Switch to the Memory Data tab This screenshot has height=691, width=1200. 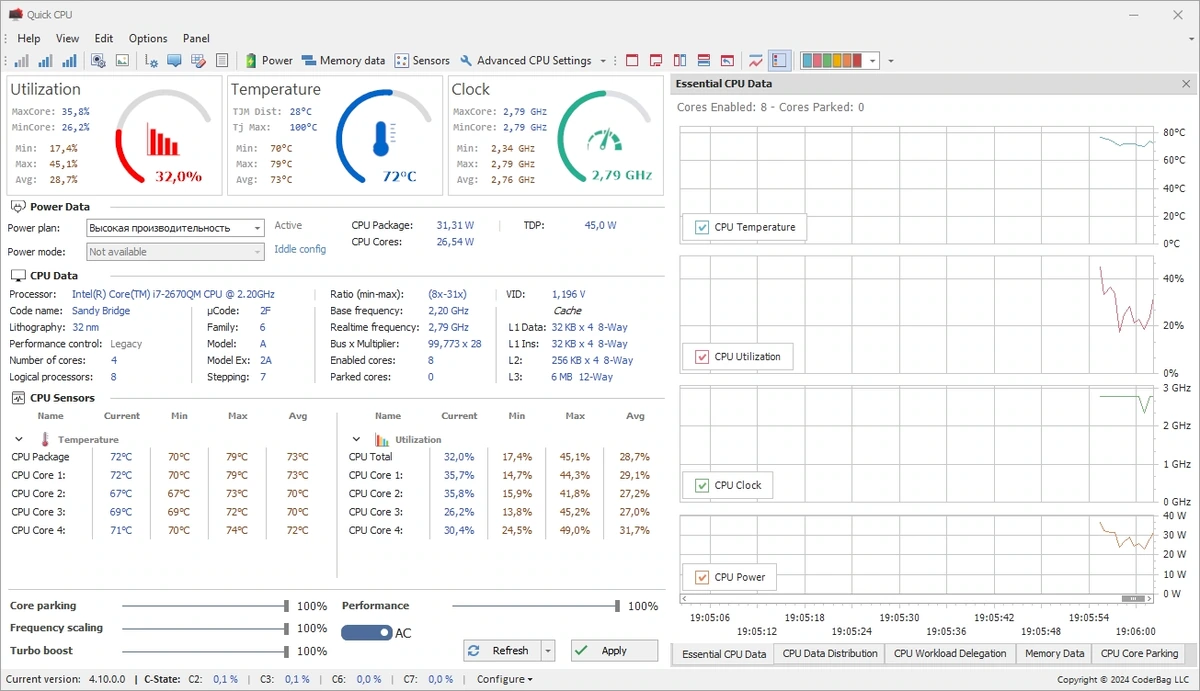click(x=1054, y=654)
